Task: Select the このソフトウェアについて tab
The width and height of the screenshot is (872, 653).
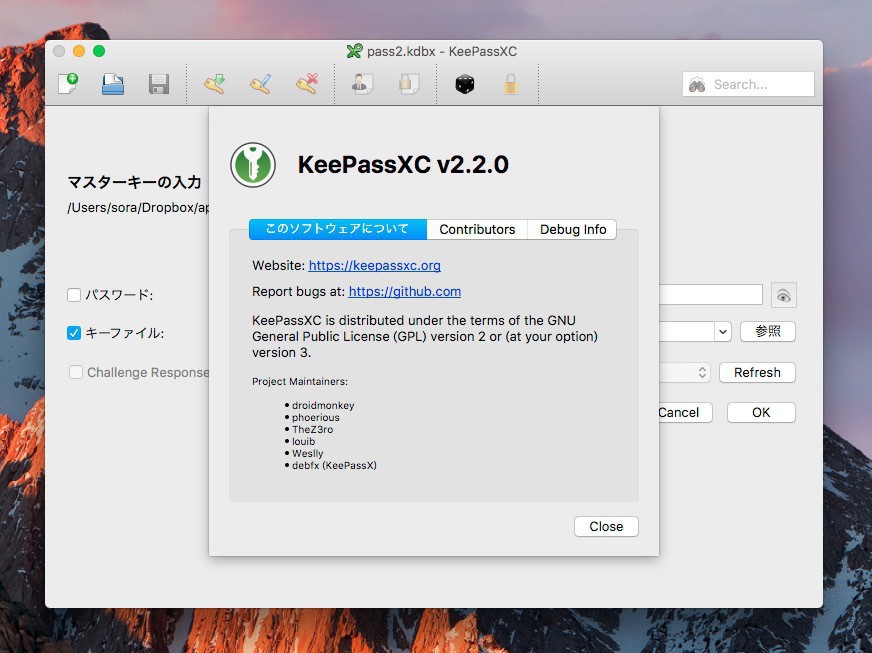Action: coord(338,229)
